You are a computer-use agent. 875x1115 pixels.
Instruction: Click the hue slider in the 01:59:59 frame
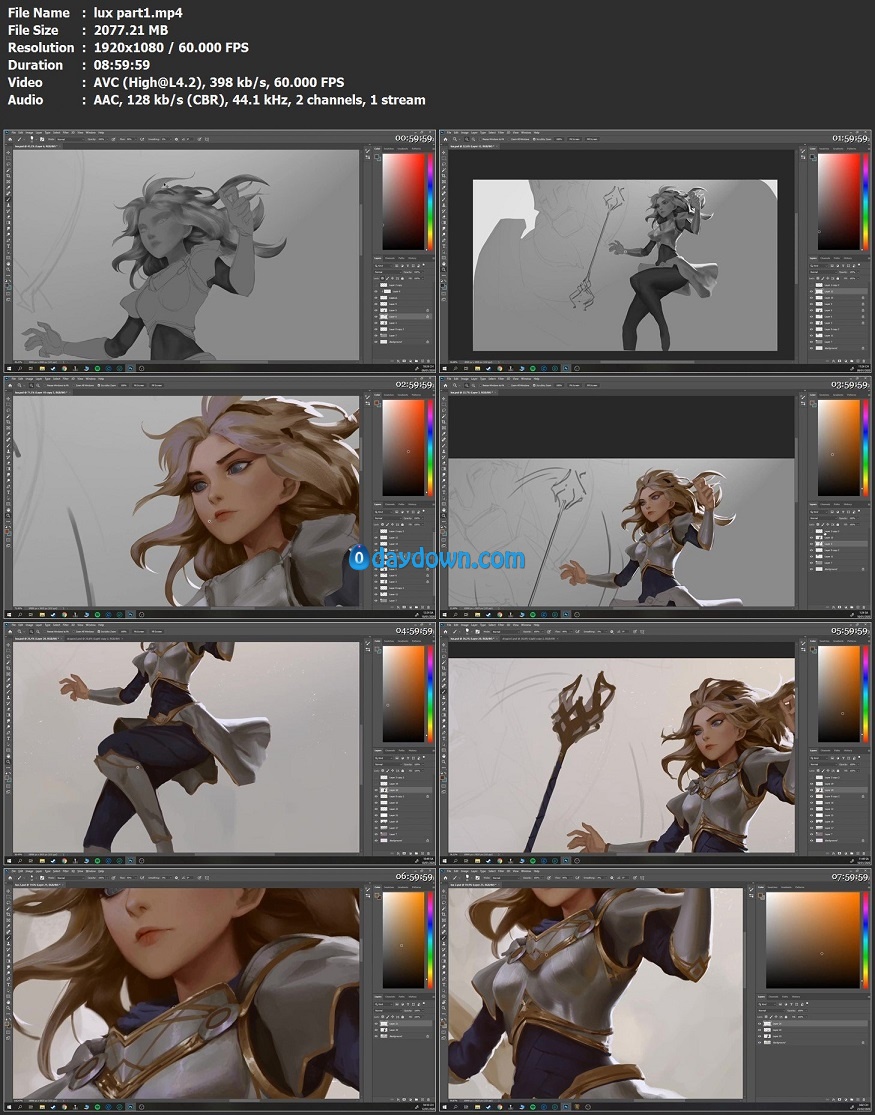click(x=865, y=201)
